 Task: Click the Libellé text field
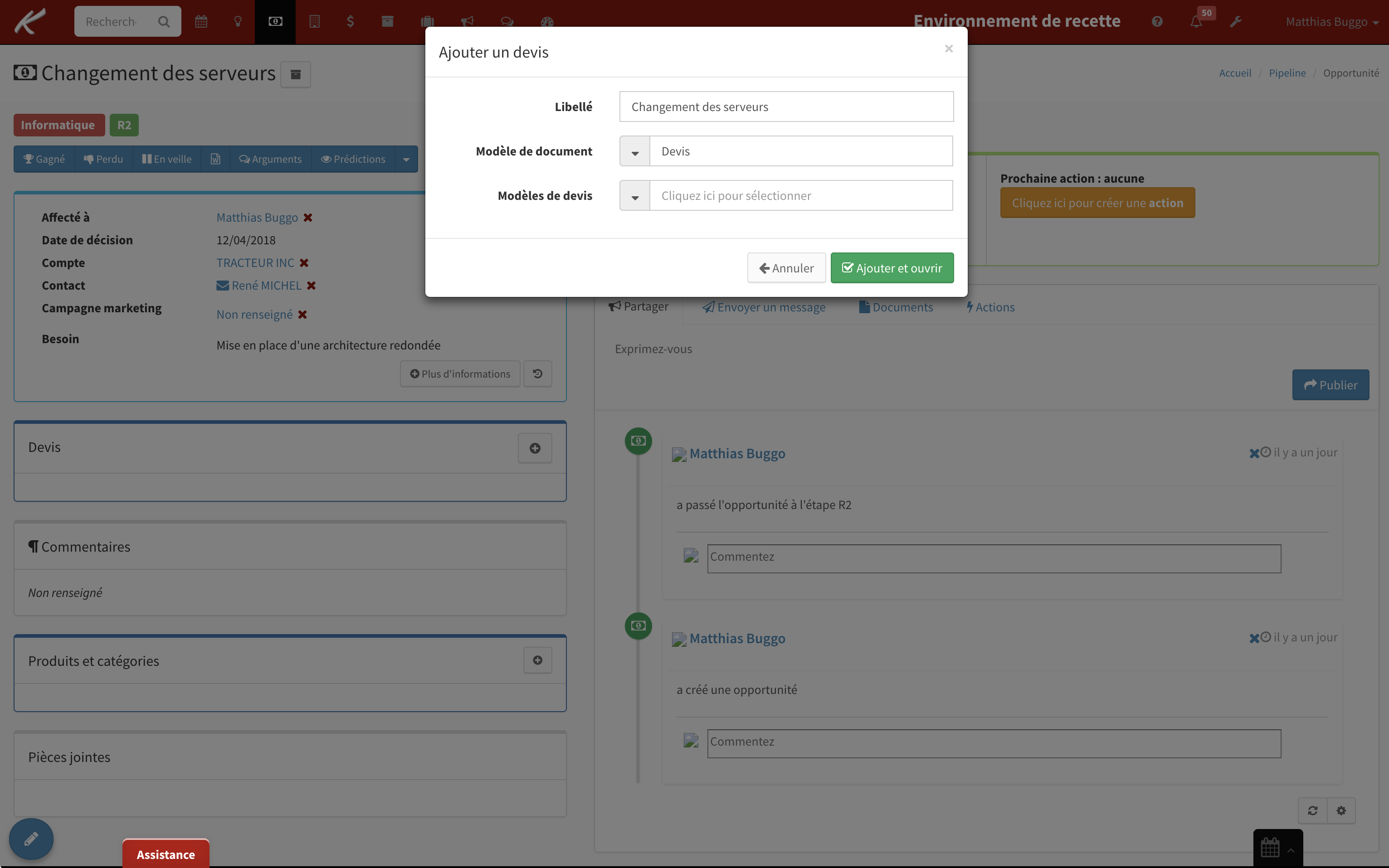[x=786, y=107]
